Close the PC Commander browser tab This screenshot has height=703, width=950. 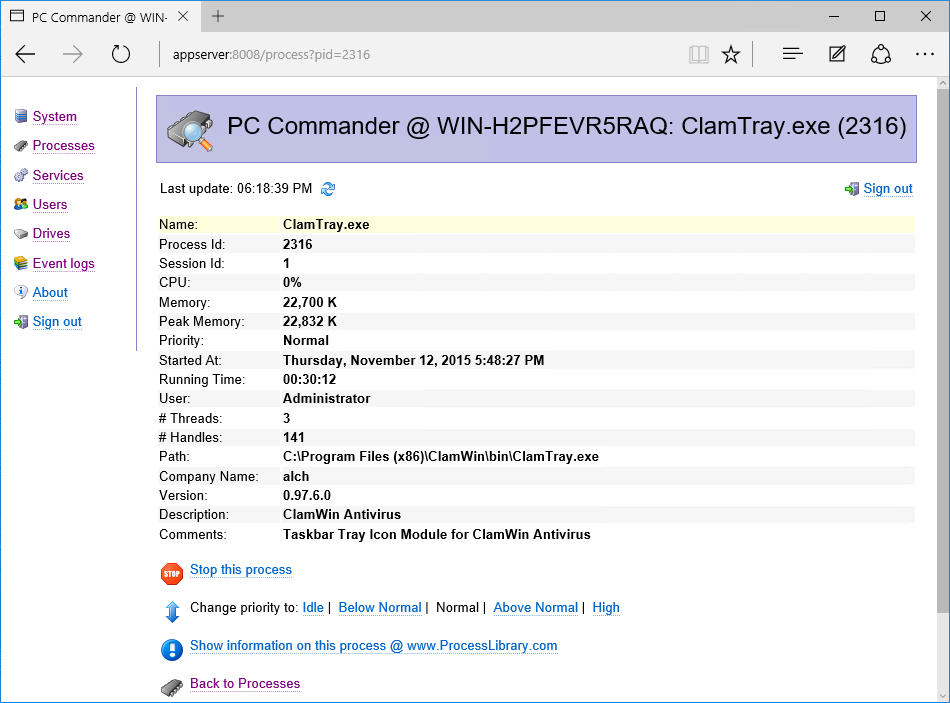tap(183, 16)
